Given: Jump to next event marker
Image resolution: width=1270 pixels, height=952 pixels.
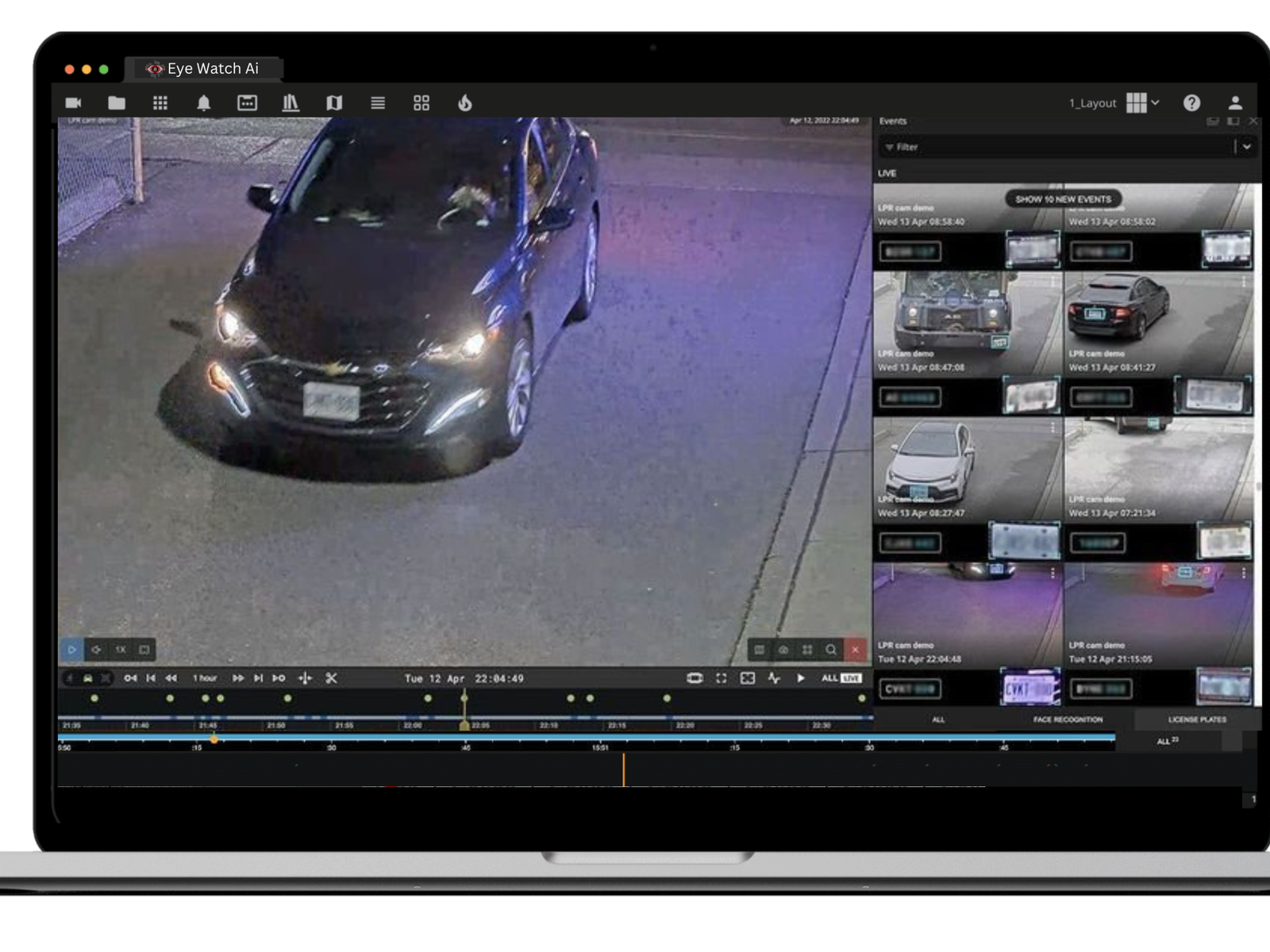Looking at the screenshot, I should click(279, 678).
